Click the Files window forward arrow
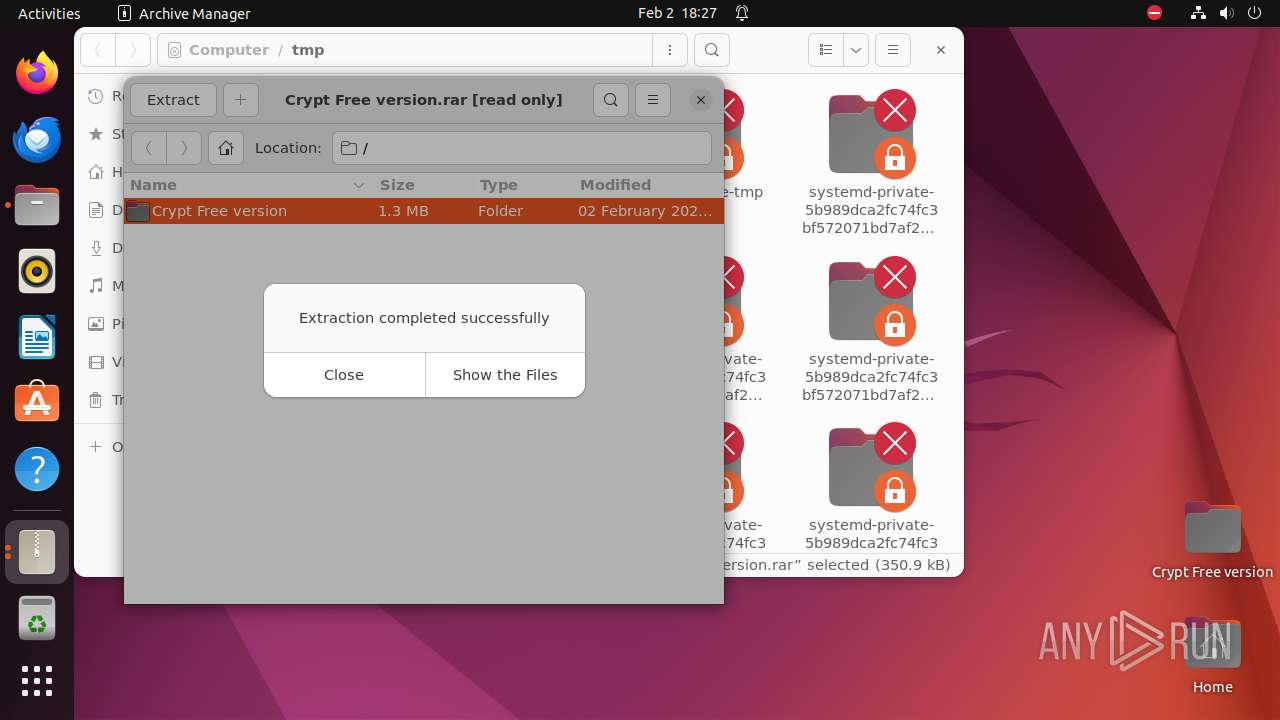Viewport: 1280px width, 720px height. tap(133, 50)
